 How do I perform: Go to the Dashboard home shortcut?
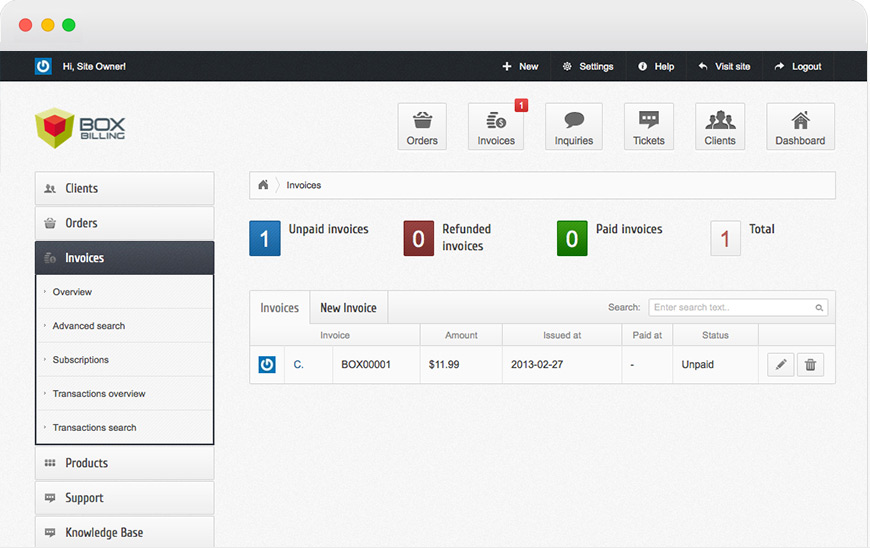click(800, 126)
